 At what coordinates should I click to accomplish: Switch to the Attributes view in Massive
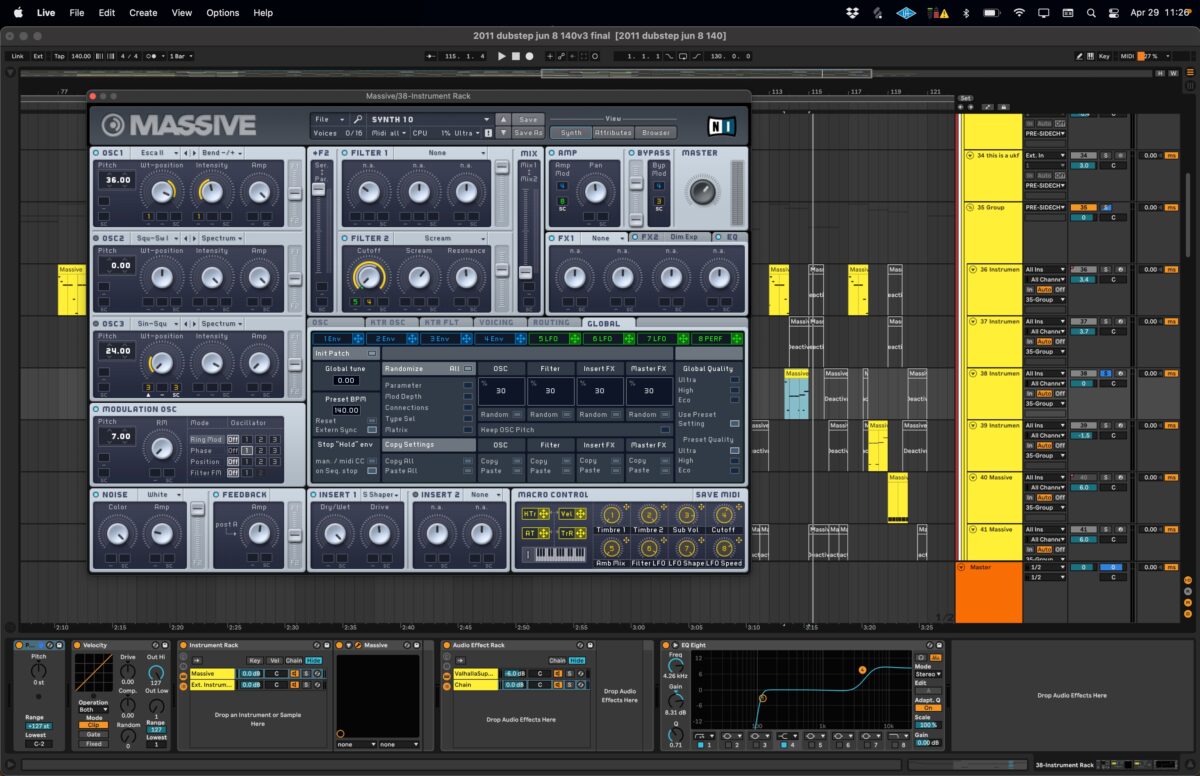(613, 132)
